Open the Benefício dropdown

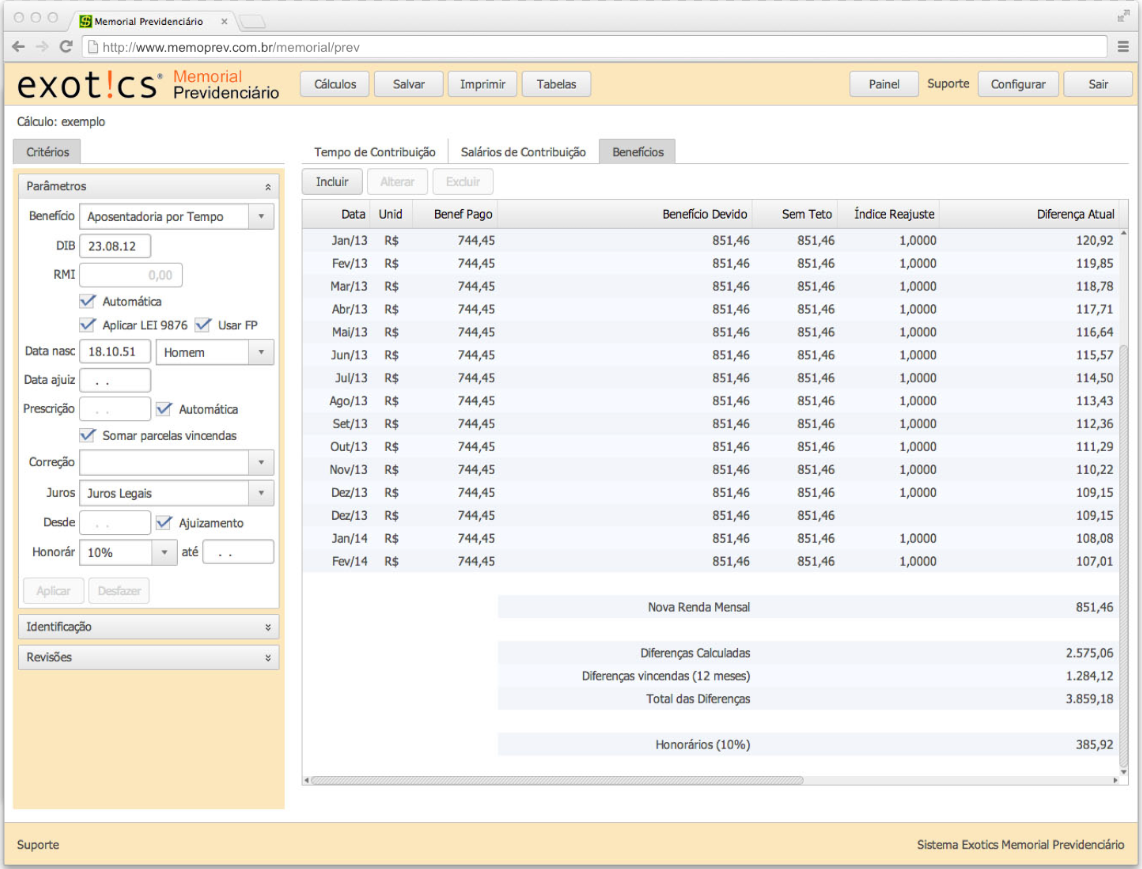[260, 216]
